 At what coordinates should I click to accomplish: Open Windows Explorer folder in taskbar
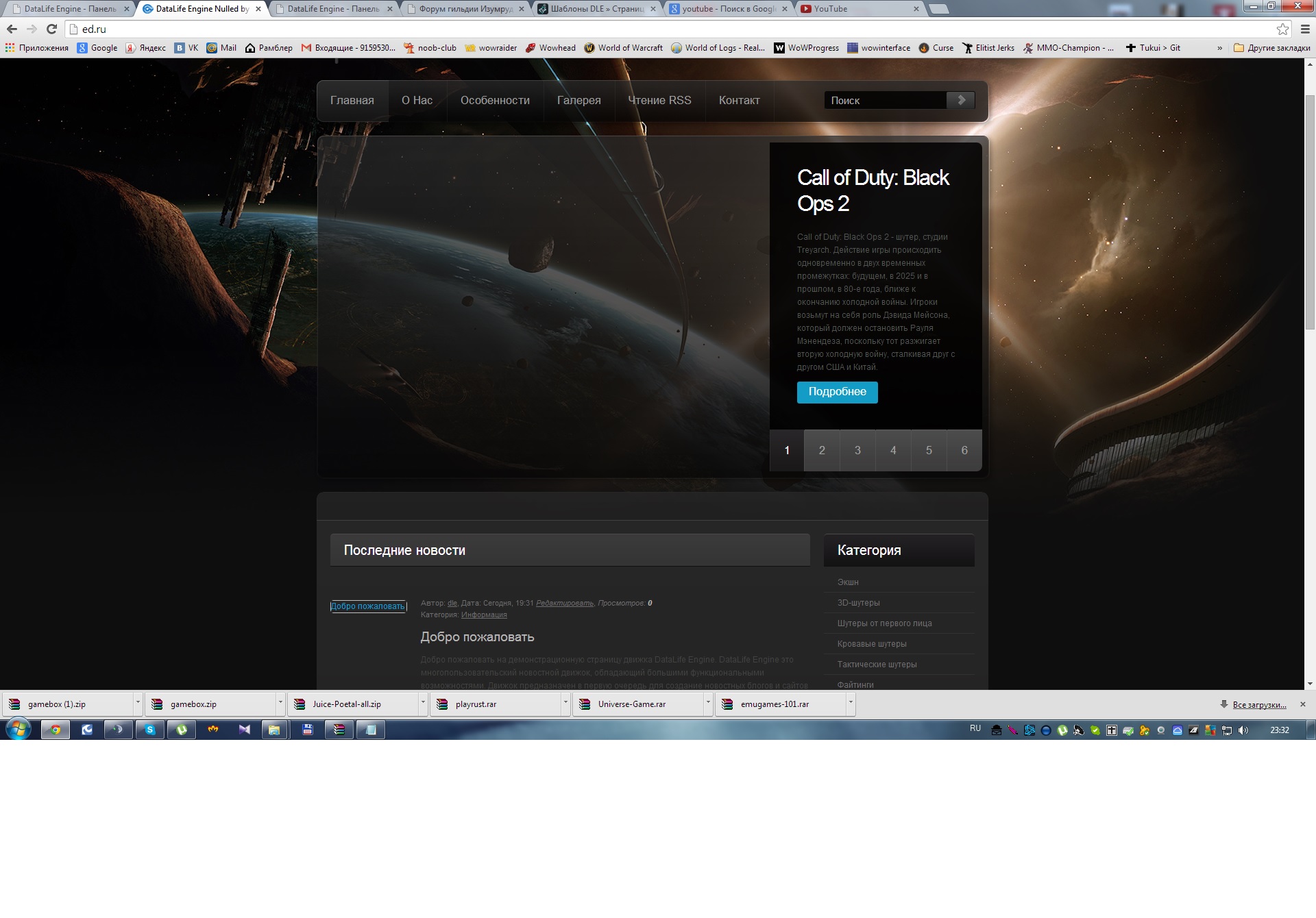click(274, 730)
